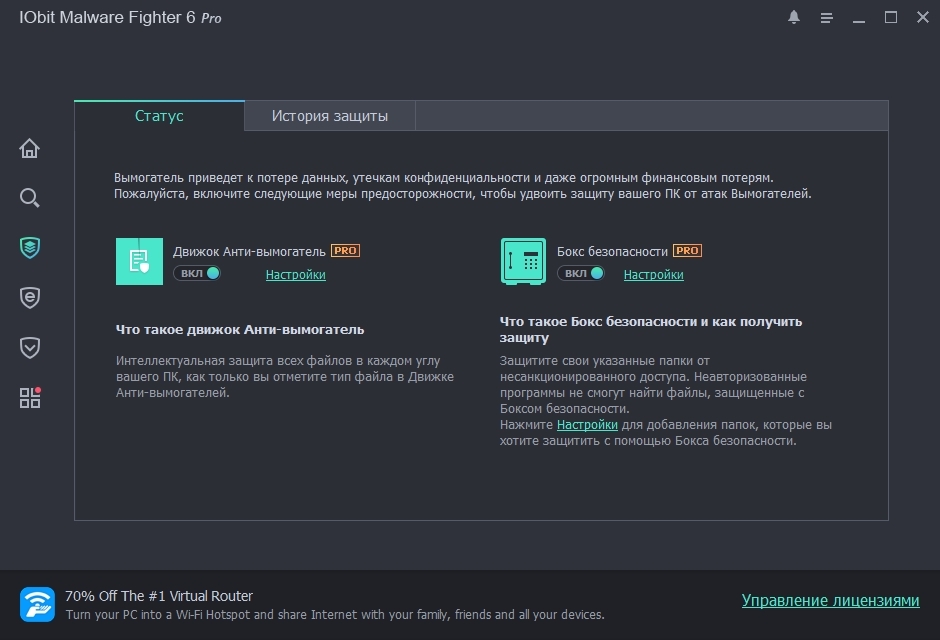Select the Anti-ransomware layered shield sidebar icon

click(30, 247)
